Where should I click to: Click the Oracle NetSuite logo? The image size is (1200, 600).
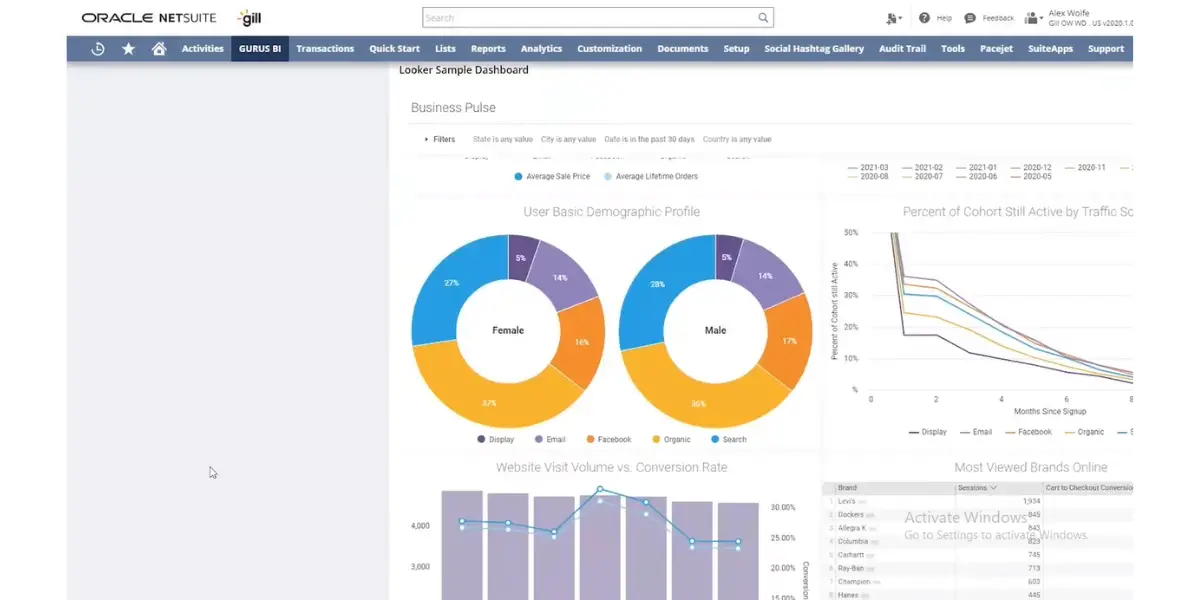(x=149, y=18)
